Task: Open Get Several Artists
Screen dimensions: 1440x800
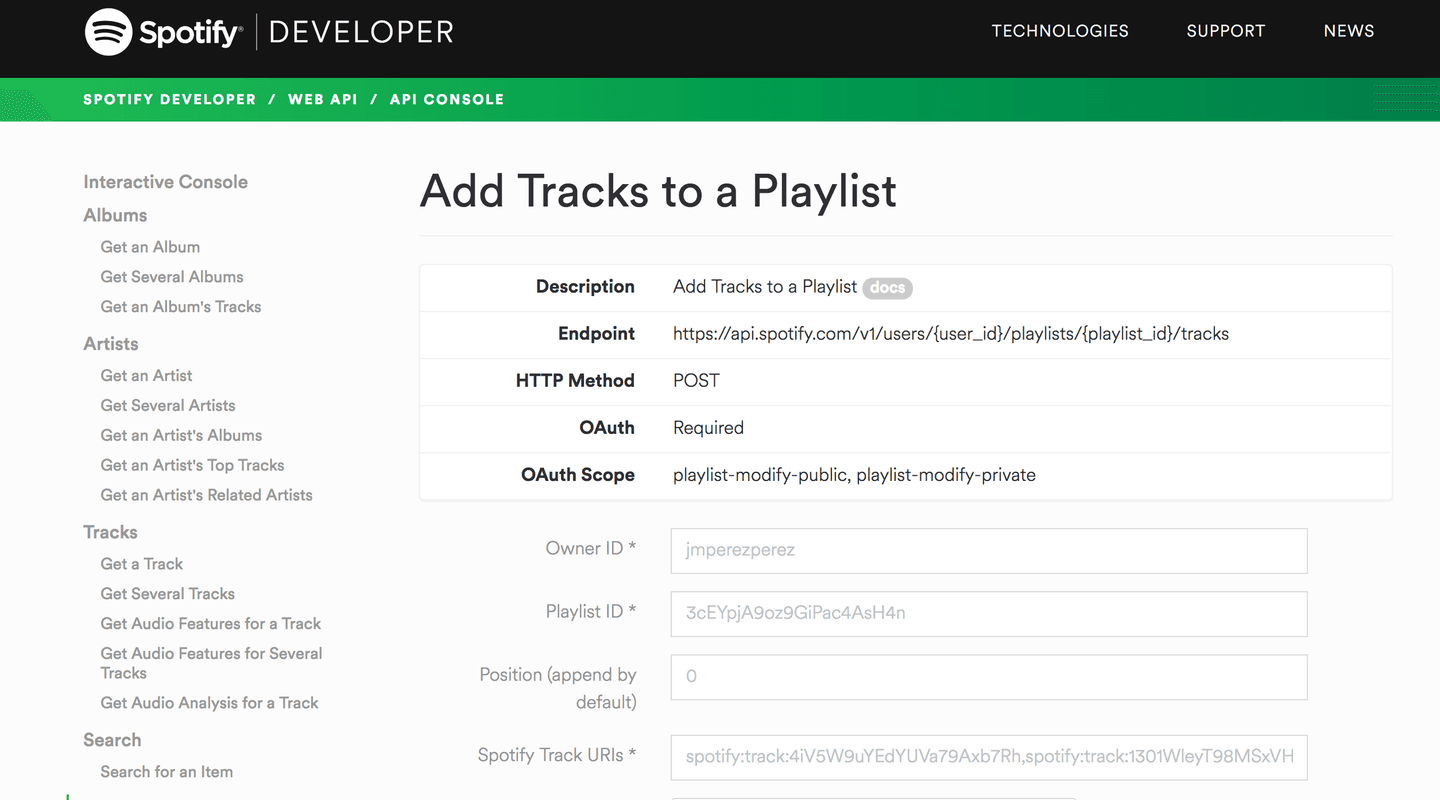Action: click(x=168, y=406)
